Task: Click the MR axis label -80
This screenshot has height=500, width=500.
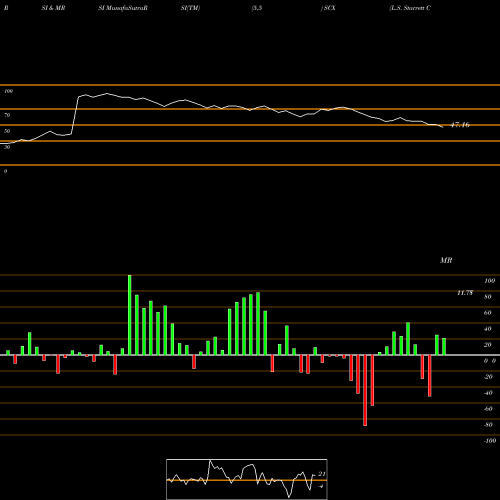Action: [x=488, y=425]
